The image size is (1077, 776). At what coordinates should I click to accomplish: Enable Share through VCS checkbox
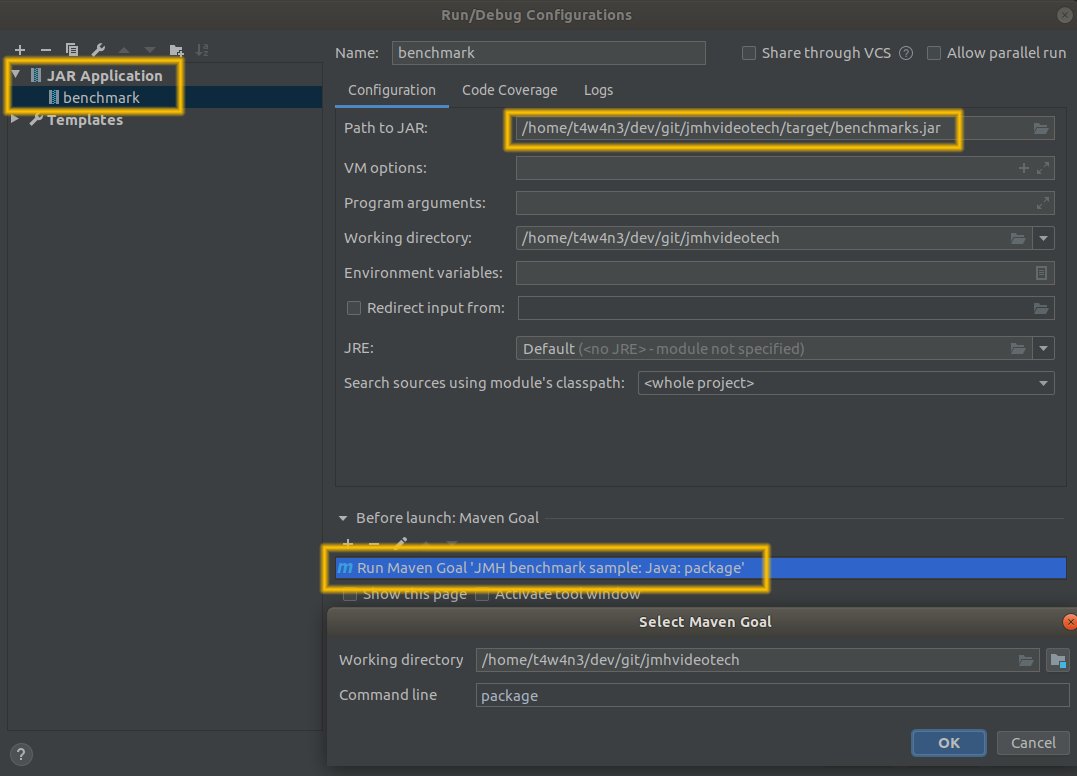749,53
